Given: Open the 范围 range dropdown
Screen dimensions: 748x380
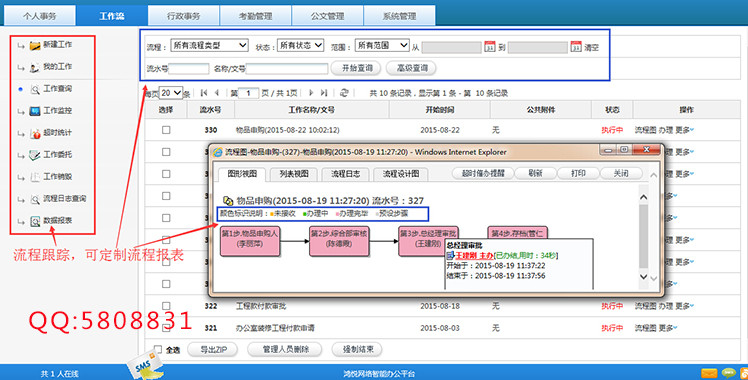Looking at the screenshot, I should (x=382, y=45).
